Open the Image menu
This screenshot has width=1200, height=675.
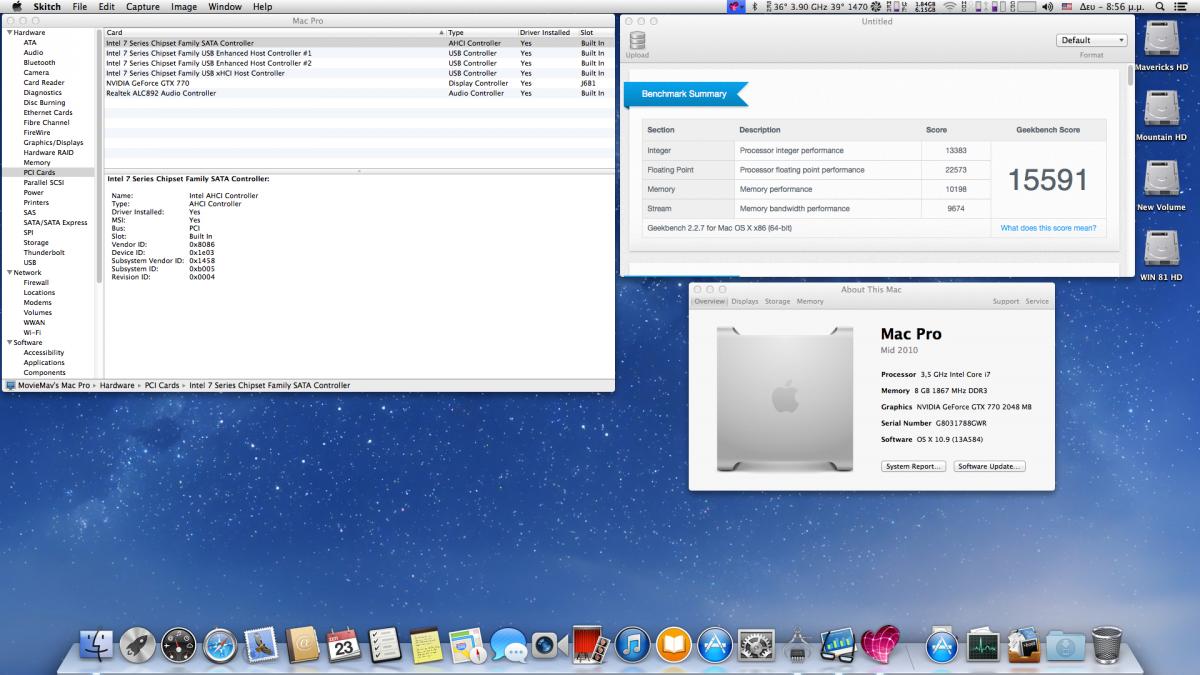point(184,7)
